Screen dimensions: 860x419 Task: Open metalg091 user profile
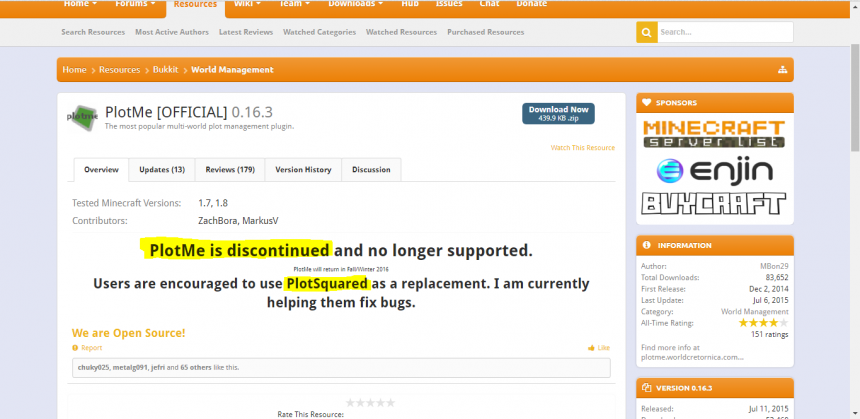coord(131,367)
